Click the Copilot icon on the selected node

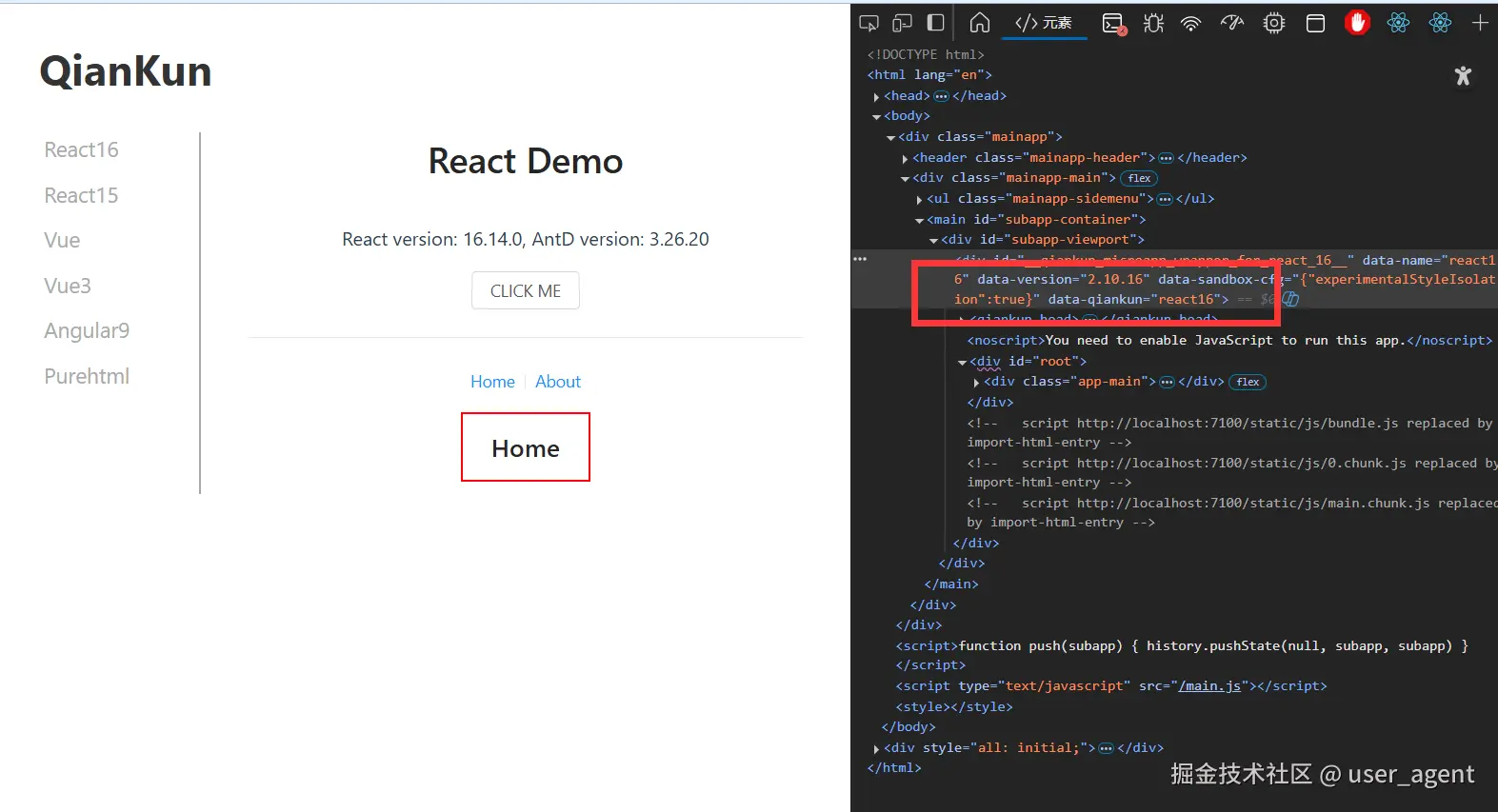1290,299
